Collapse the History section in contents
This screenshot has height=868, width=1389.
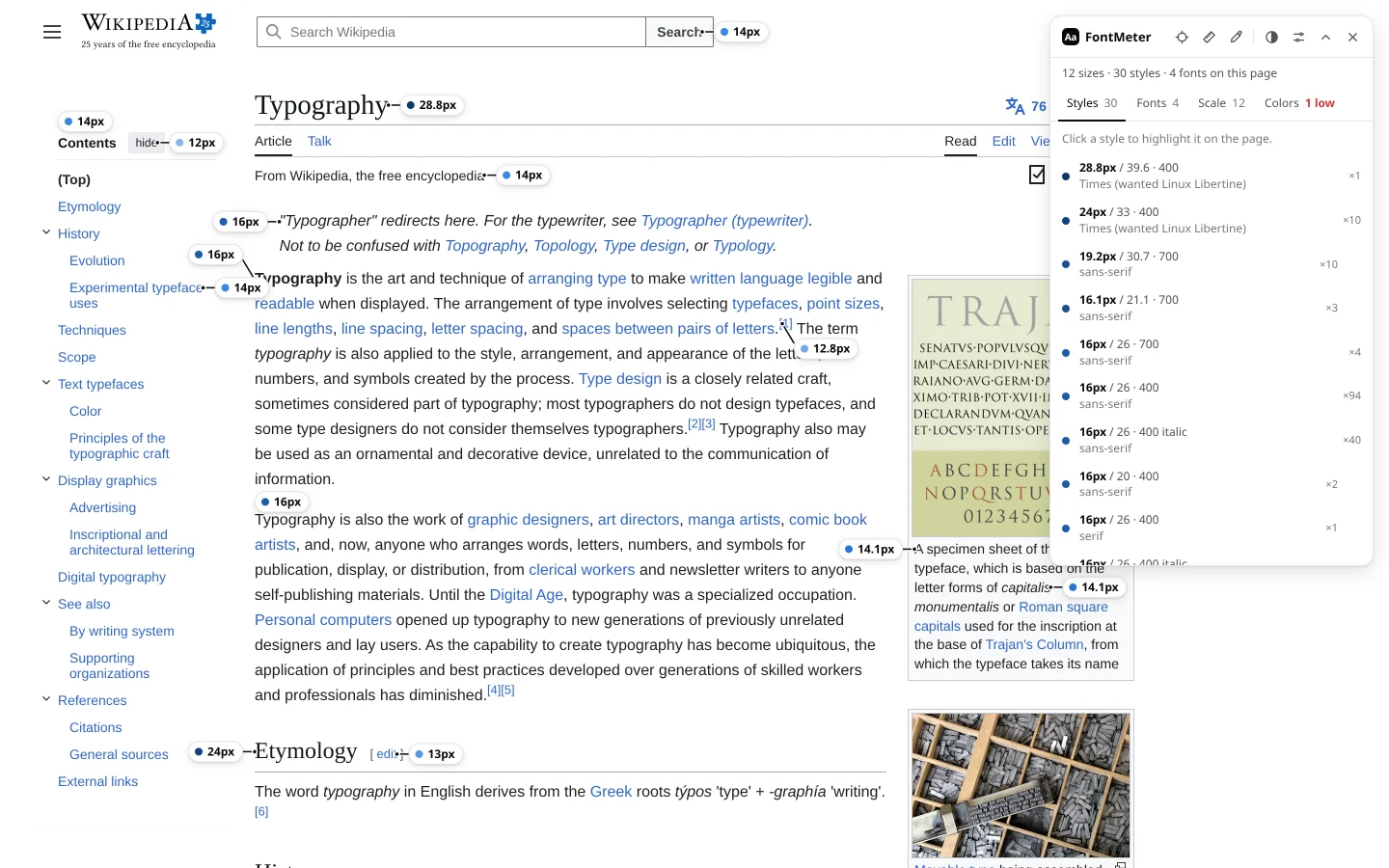click(x=46, y=232)
